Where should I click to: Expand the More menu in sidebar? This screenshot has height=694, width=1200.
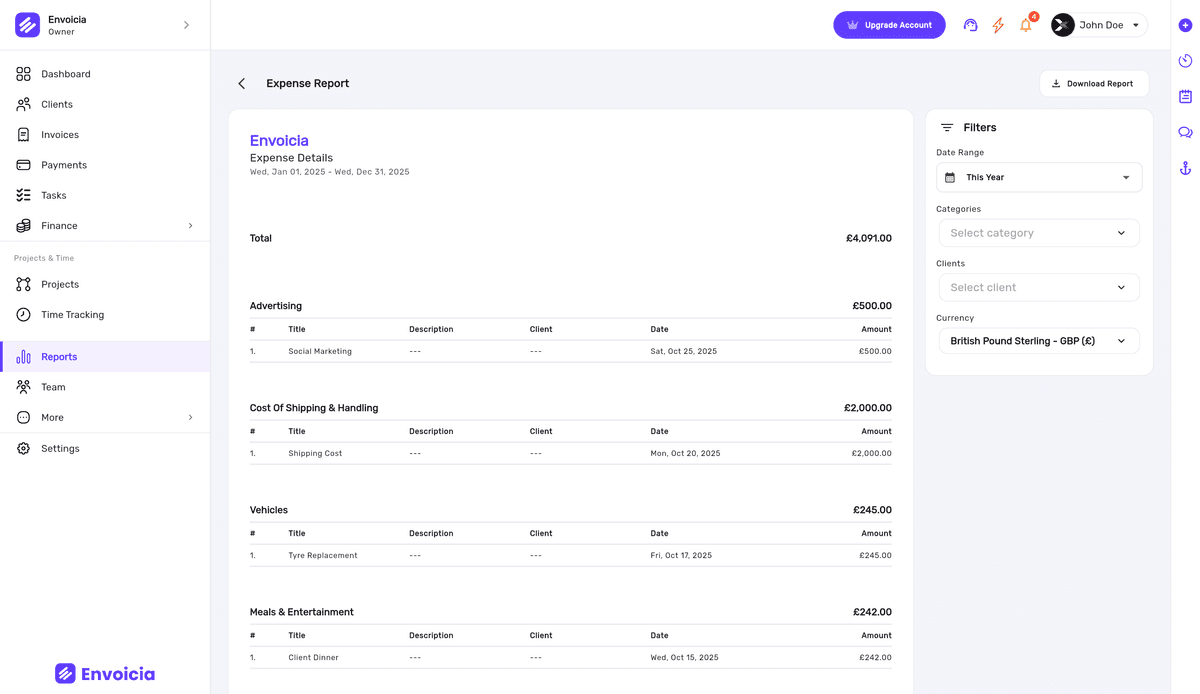coord(105,417)
